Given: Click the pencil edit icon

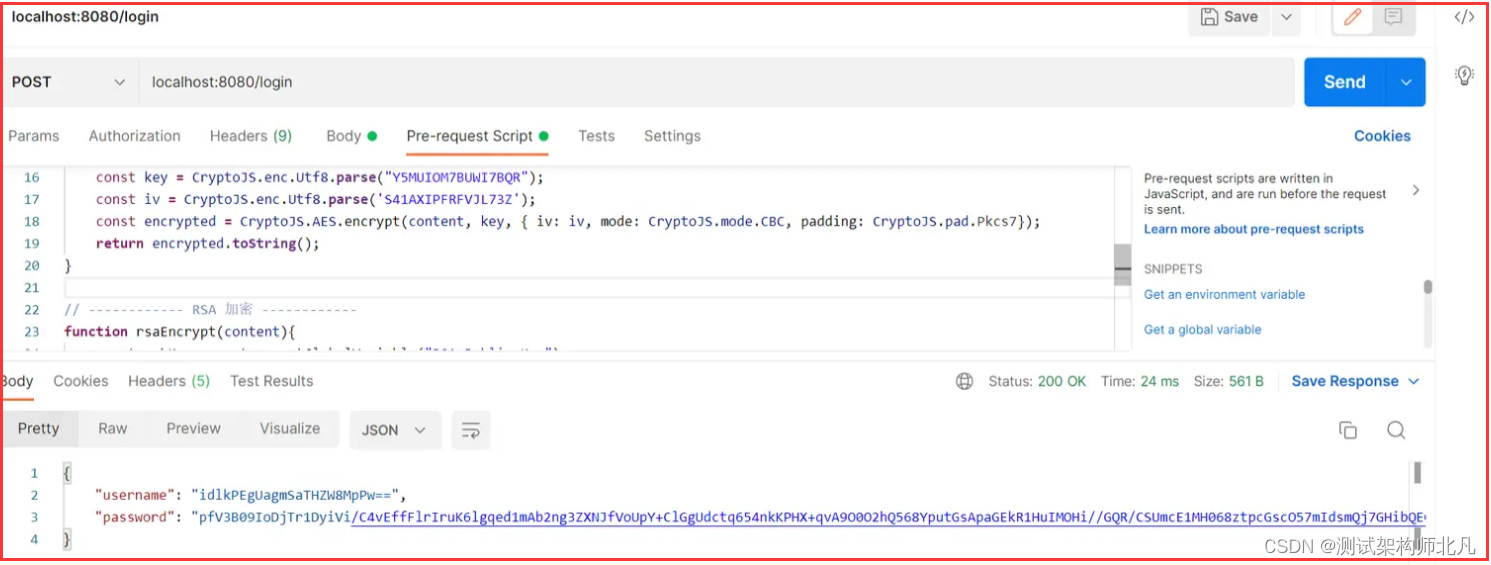Looking at the screenshot, I should (x=1353, y=17).
